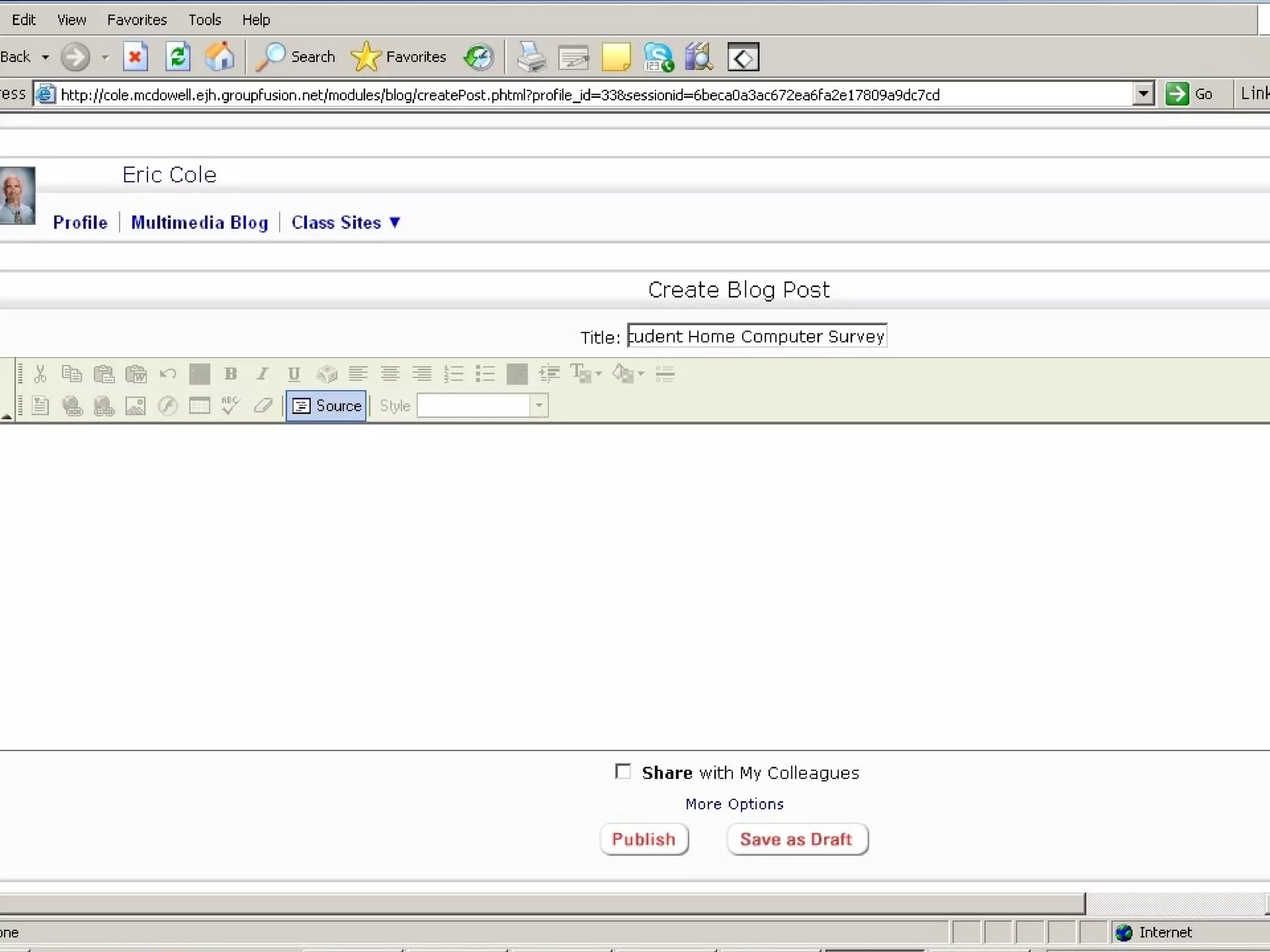This screenshot has height=952, width=1270.
Task: Click the Italic formatting icon
Action: [262, 374]
